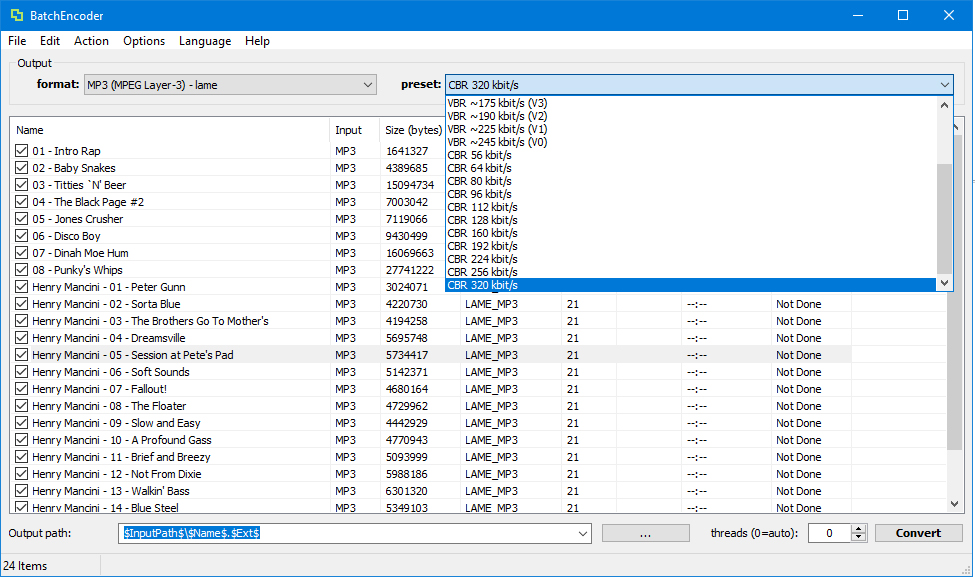This screenshot has width=975, height=578.
Task: Uncheck the '01 - Intro Rap' checkbox
Action: [22, 150]
